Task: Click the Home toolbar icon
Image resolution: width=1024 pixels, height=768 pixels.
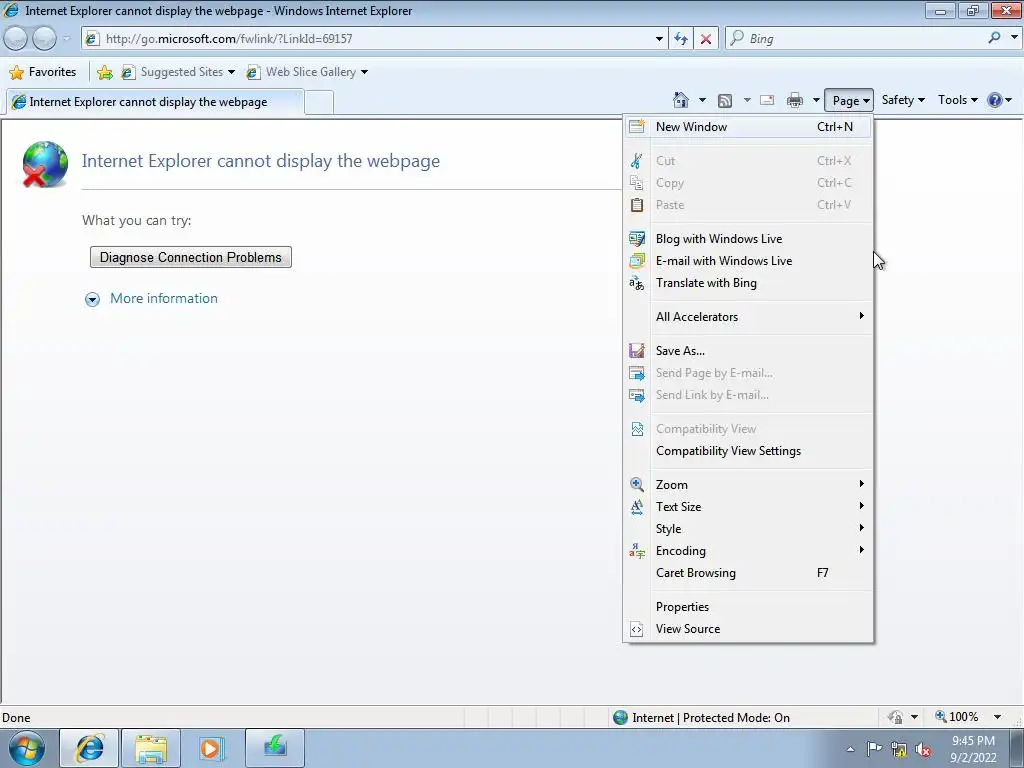Action: tap(680, 100)
